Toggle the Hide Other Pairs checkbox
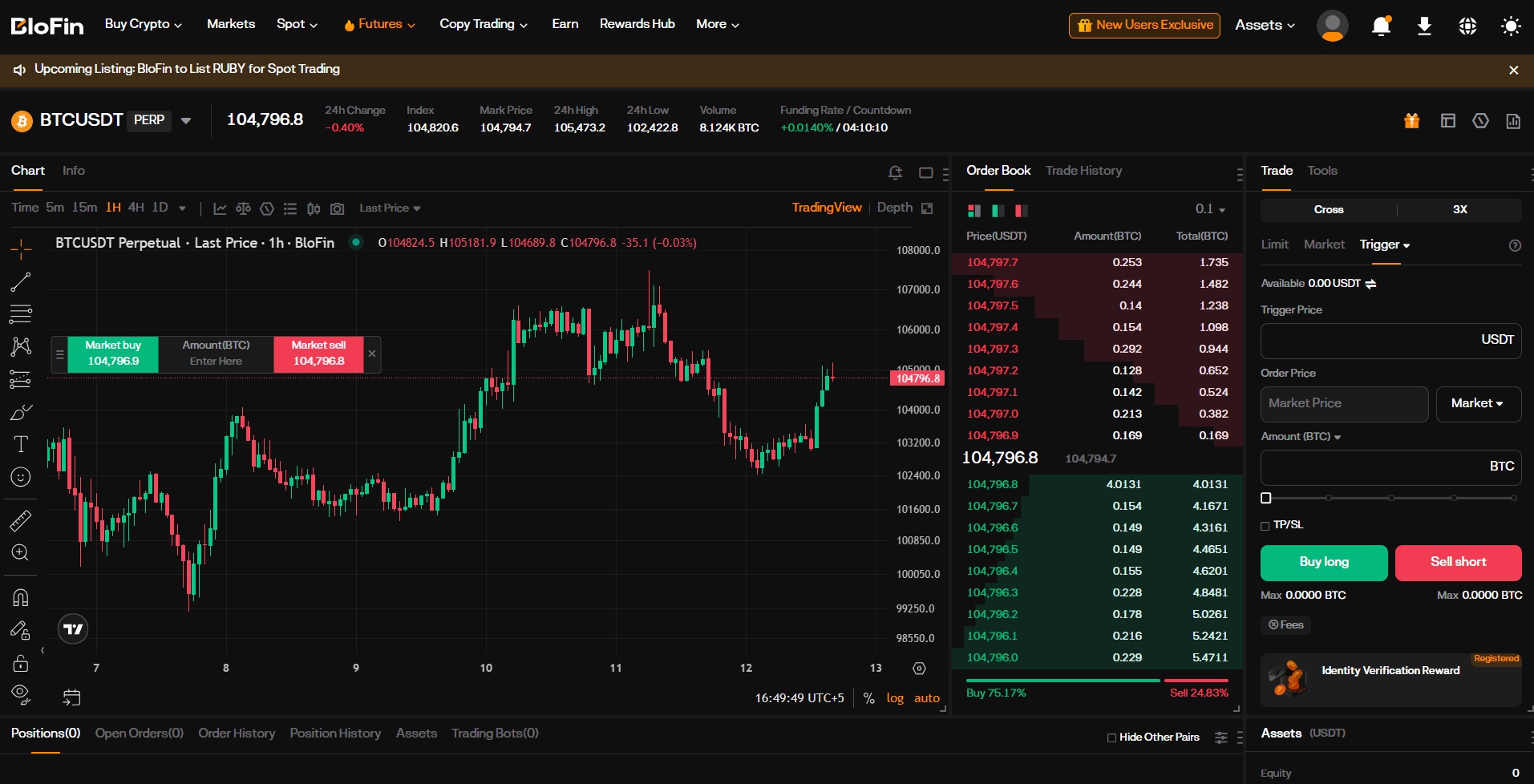 click(x=1111, y=737)
